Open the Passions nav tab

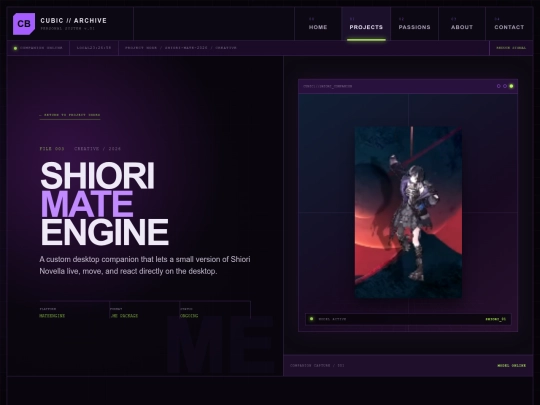415,24
